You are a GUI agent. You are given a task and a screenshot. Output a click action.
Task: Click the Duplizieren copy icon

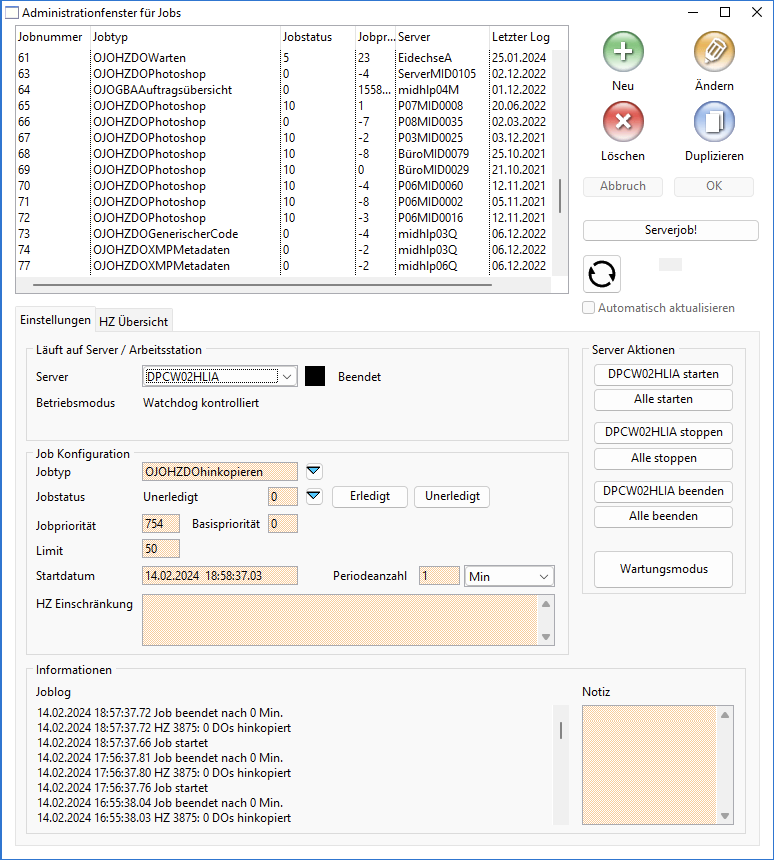pyautogui.click(x=714, y=121)
